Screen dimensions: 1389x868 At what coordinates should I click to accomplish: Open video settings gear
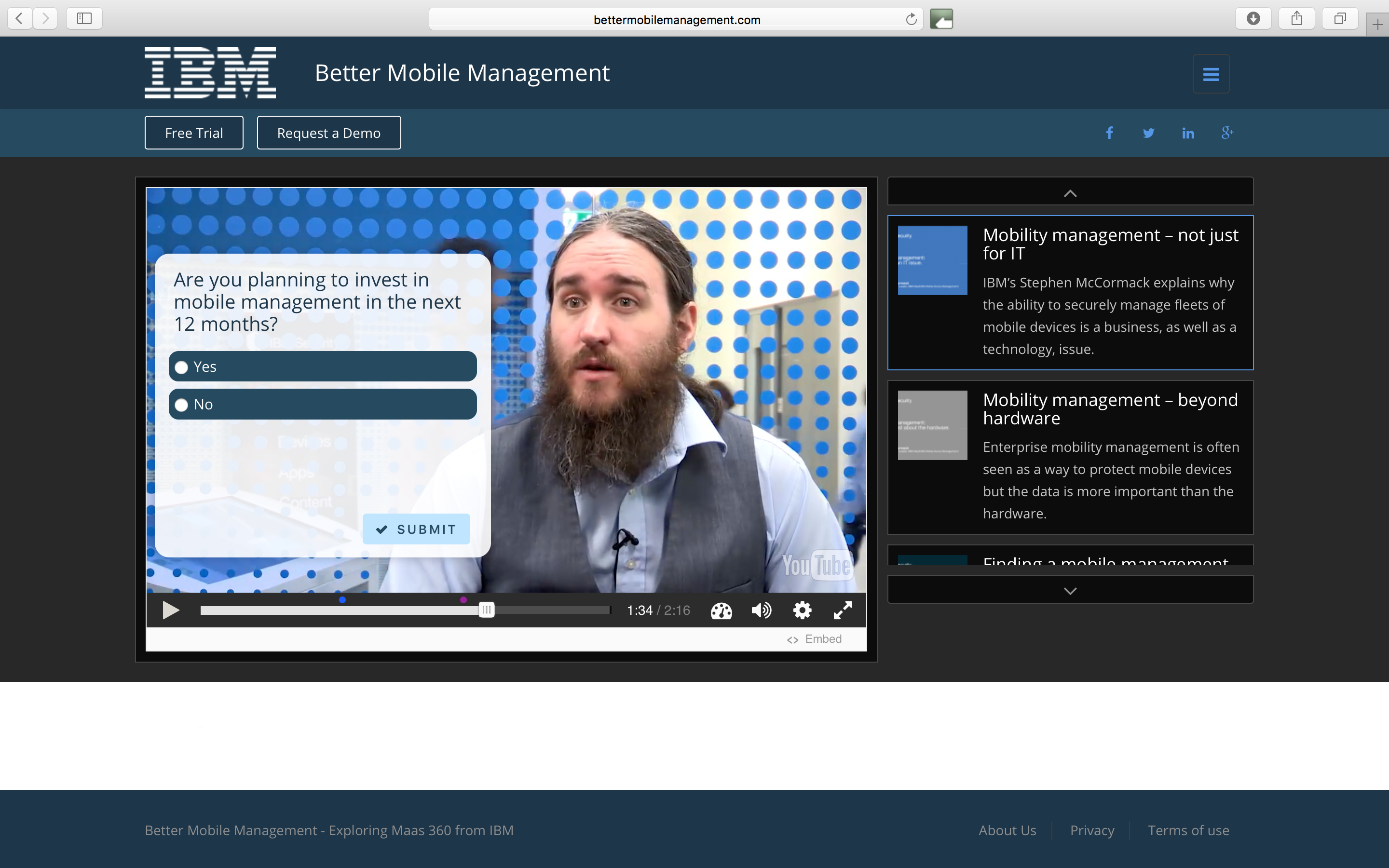click(x=803, y=610)
